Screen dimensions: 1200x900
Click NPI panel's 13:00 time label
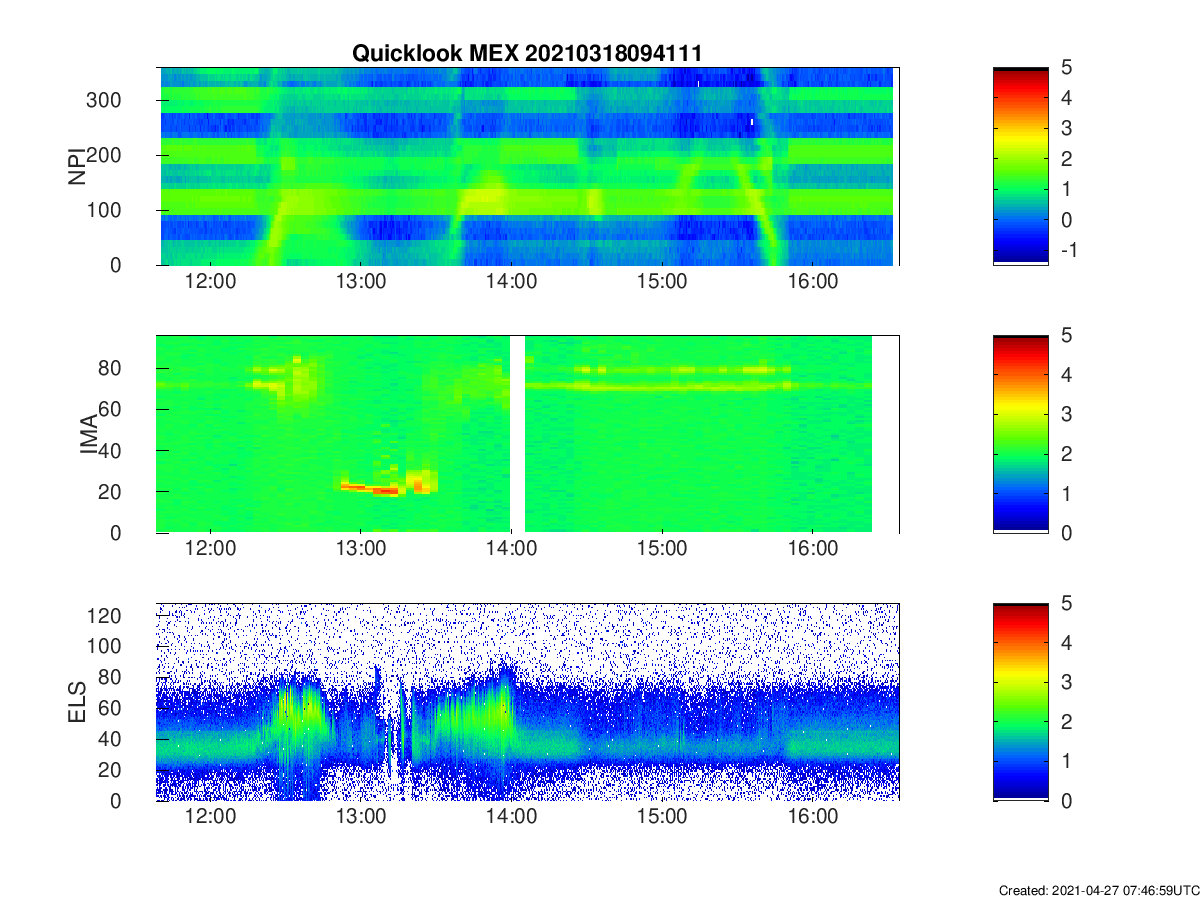coord(361,283)
